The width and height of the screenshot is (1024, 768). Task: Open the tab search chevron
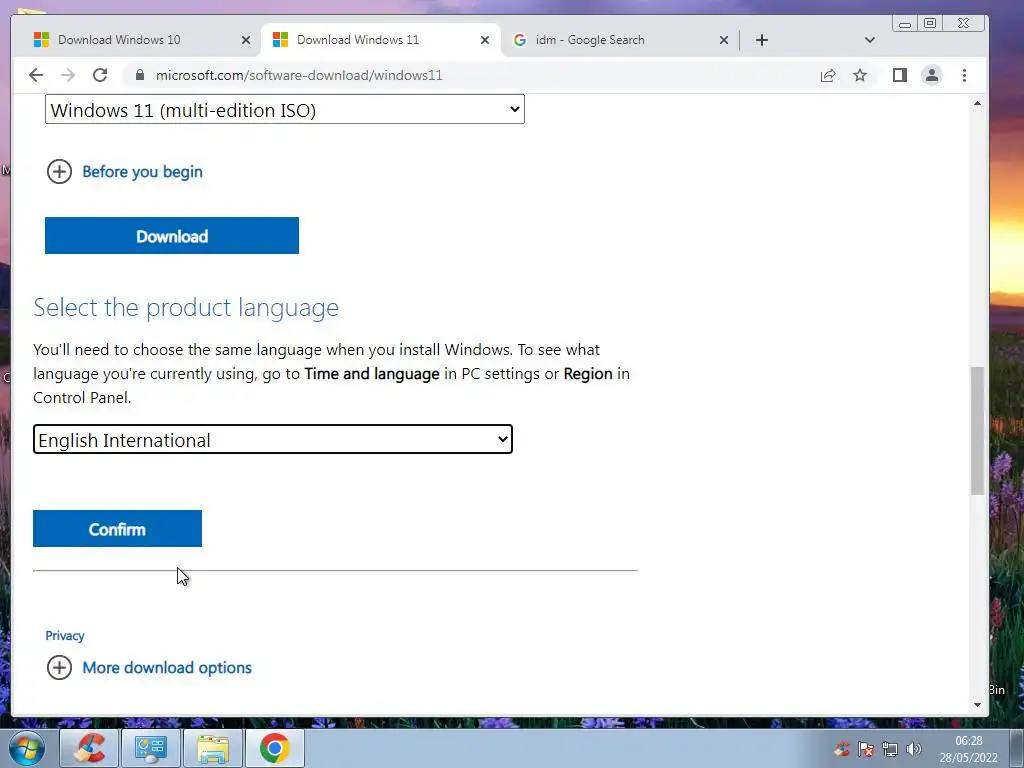(870, 40)
